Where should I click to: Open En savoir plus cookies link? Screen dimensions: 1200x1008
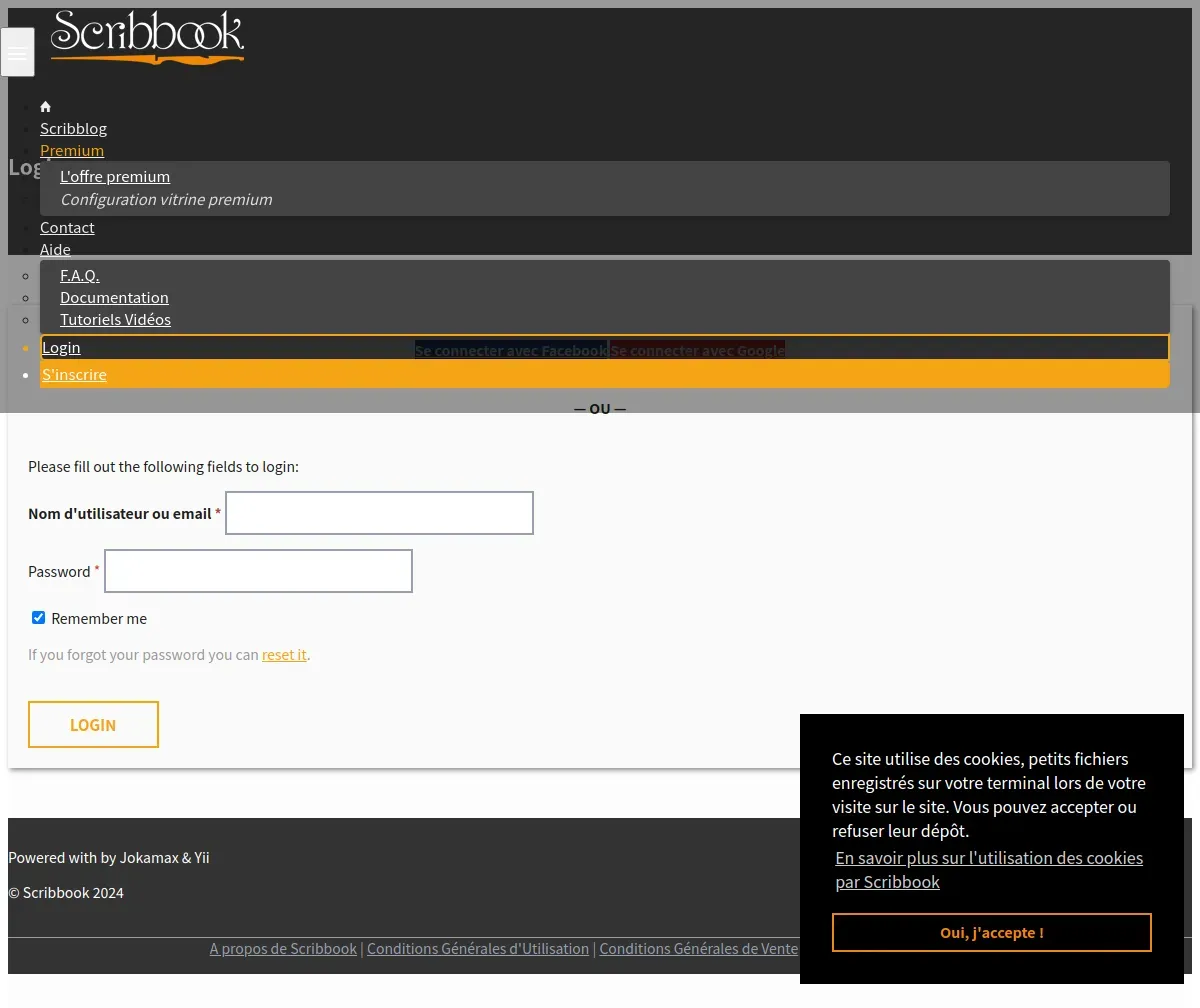click(x=989, y=870)
